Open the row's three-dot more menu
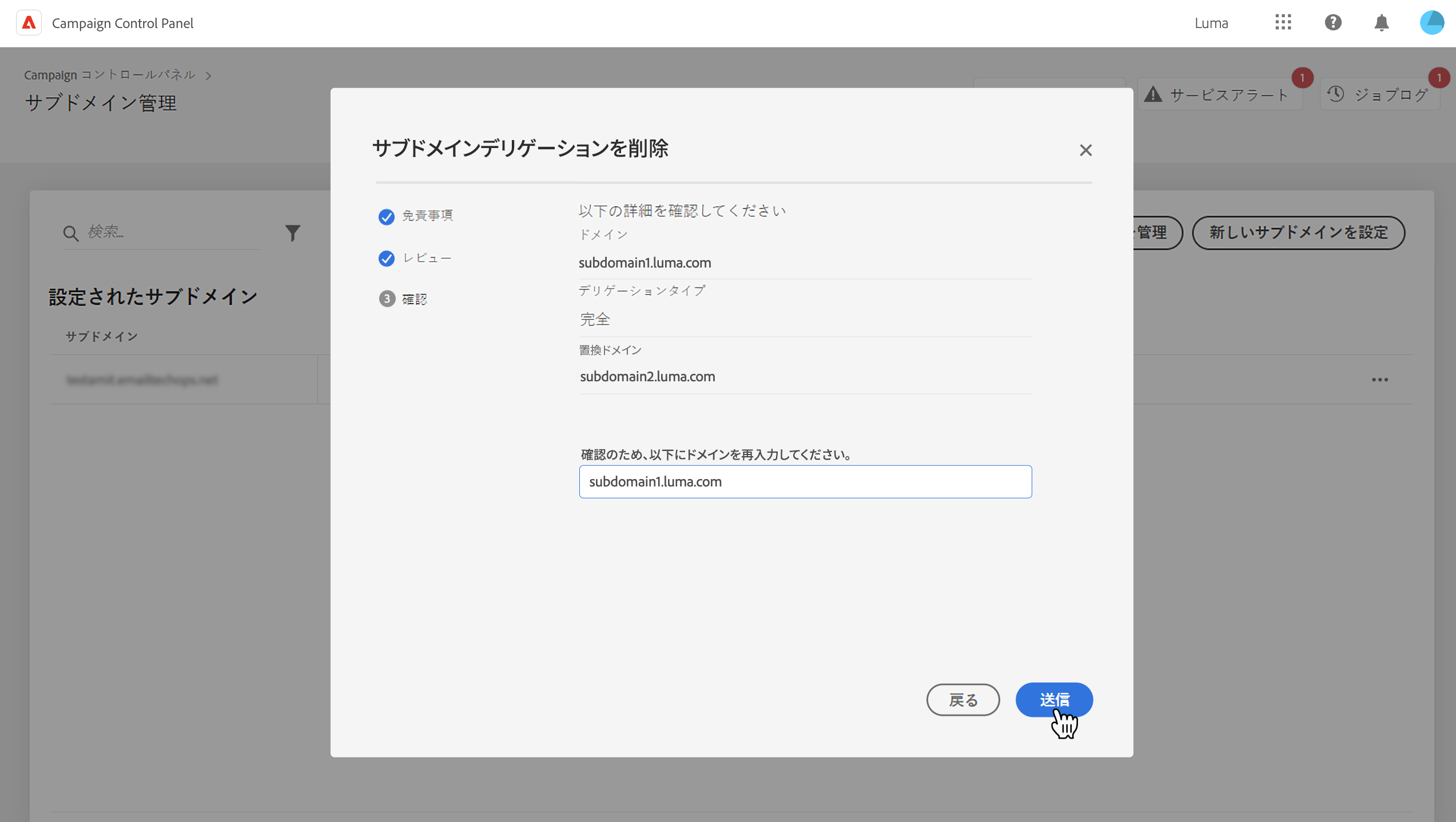The width and height of the screenshot is (1456, 822). tap(1379, 380)
